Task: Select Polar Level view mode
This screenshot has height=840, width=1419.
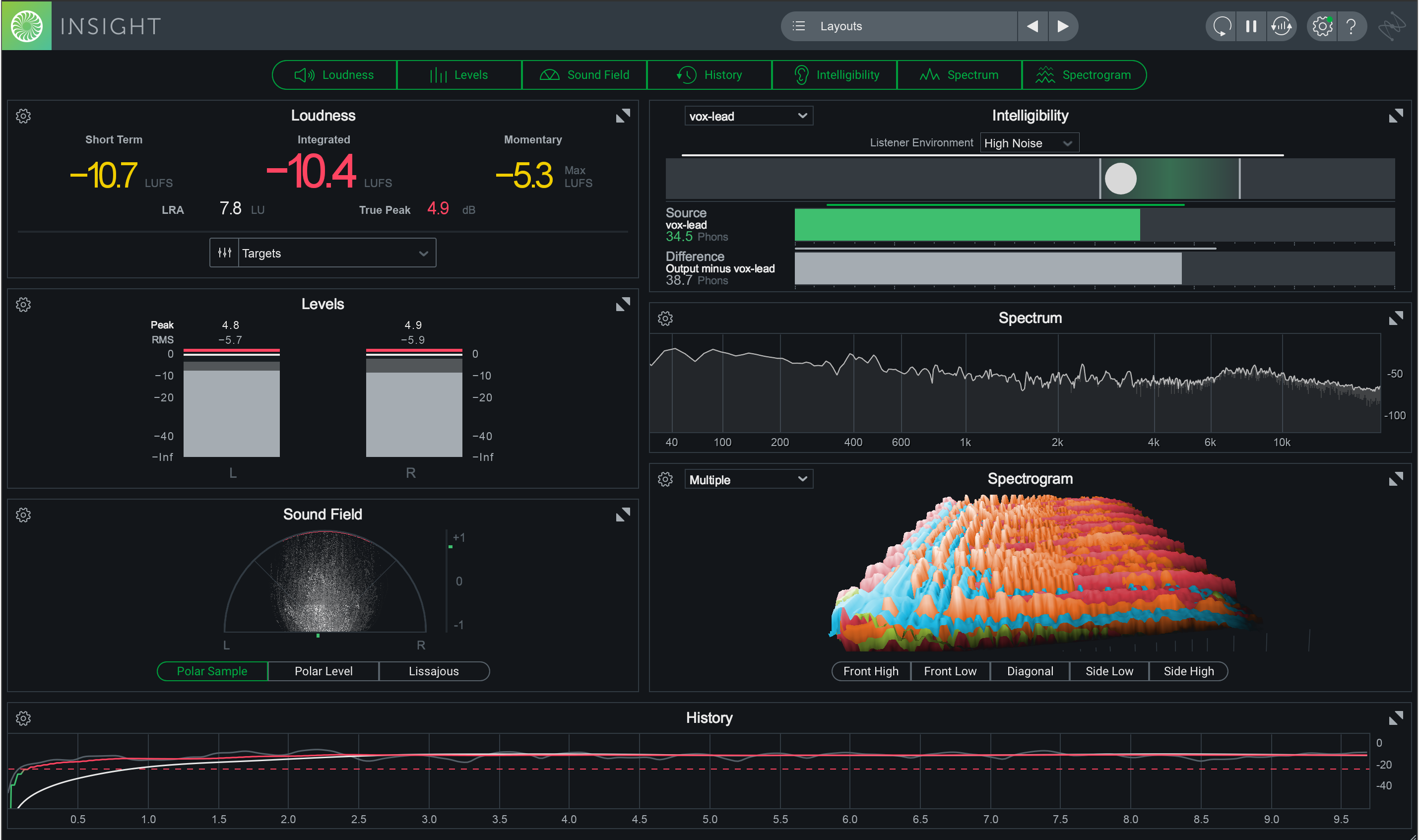Action: coord(323,671)
